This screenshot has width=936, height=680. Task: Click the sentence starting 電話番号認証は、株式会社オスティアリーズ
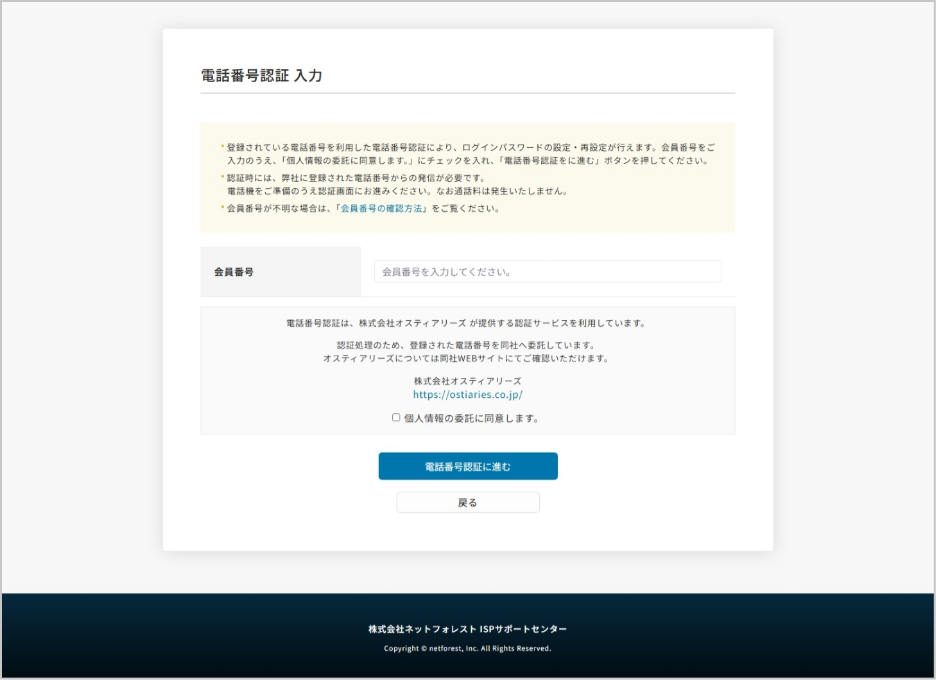tap(467, 323)
